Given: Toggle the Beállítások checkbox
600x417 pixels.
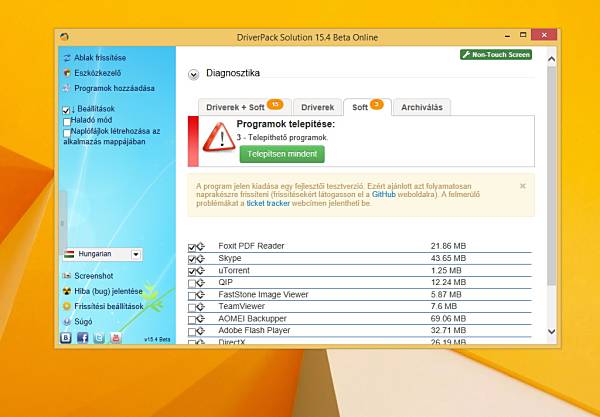Looking at the screenshot, I should tap(66, 111).
